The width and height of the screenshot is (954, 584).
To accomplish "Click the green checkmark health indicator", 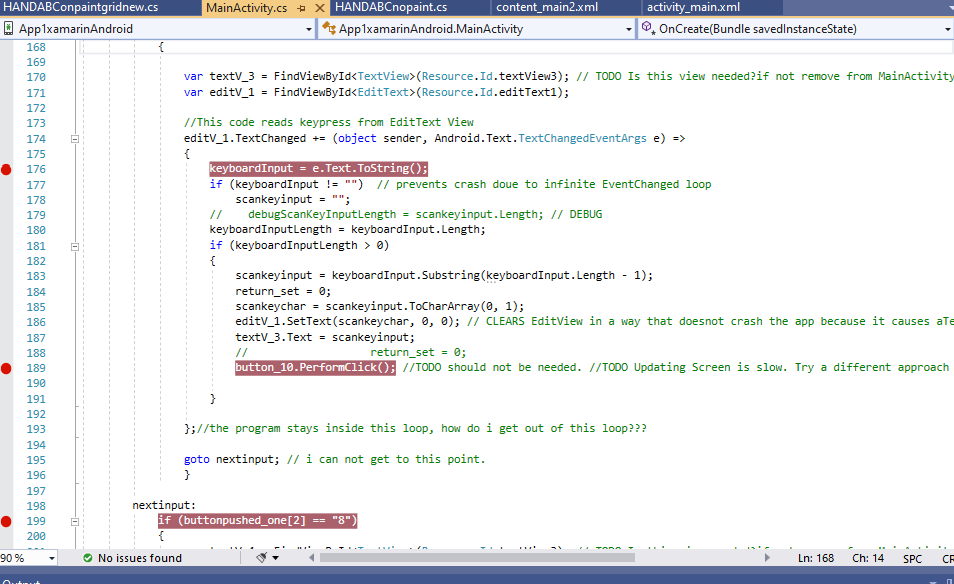I will pos(88,559).
